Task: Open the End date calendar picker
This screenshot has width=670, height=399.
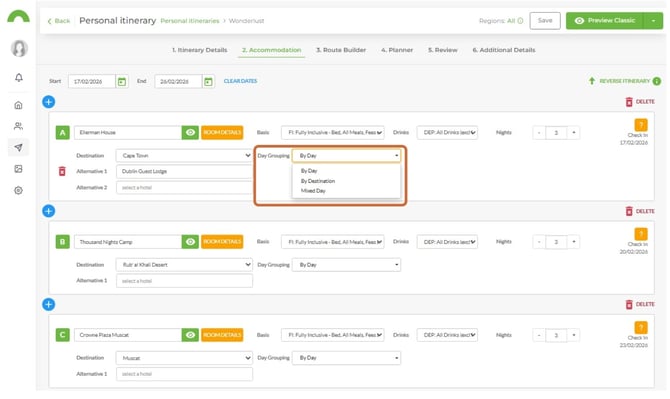Action: (x=208, y=81)
